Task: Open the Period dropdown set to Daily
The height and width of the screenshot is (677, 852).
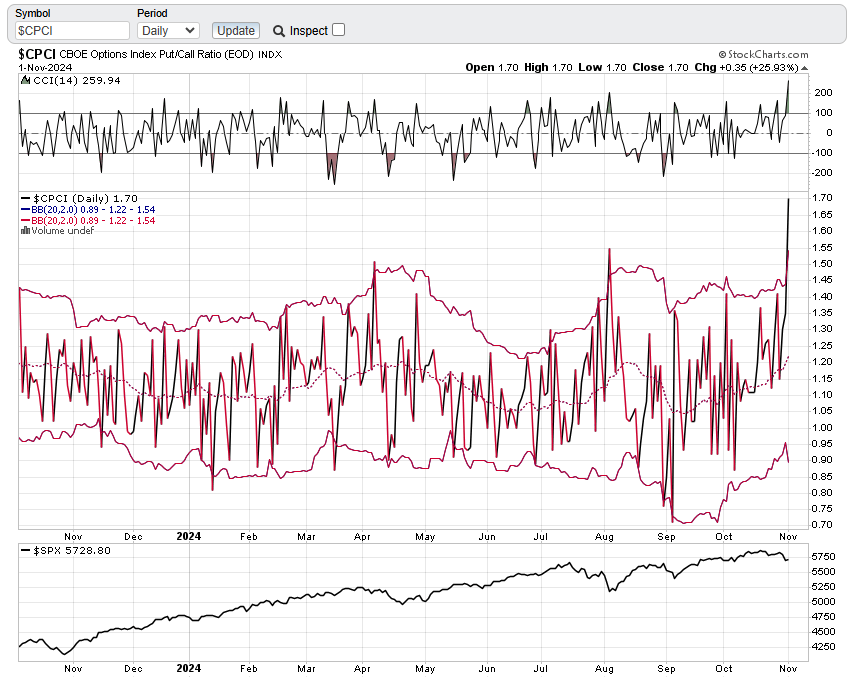Action: (168, 31)
